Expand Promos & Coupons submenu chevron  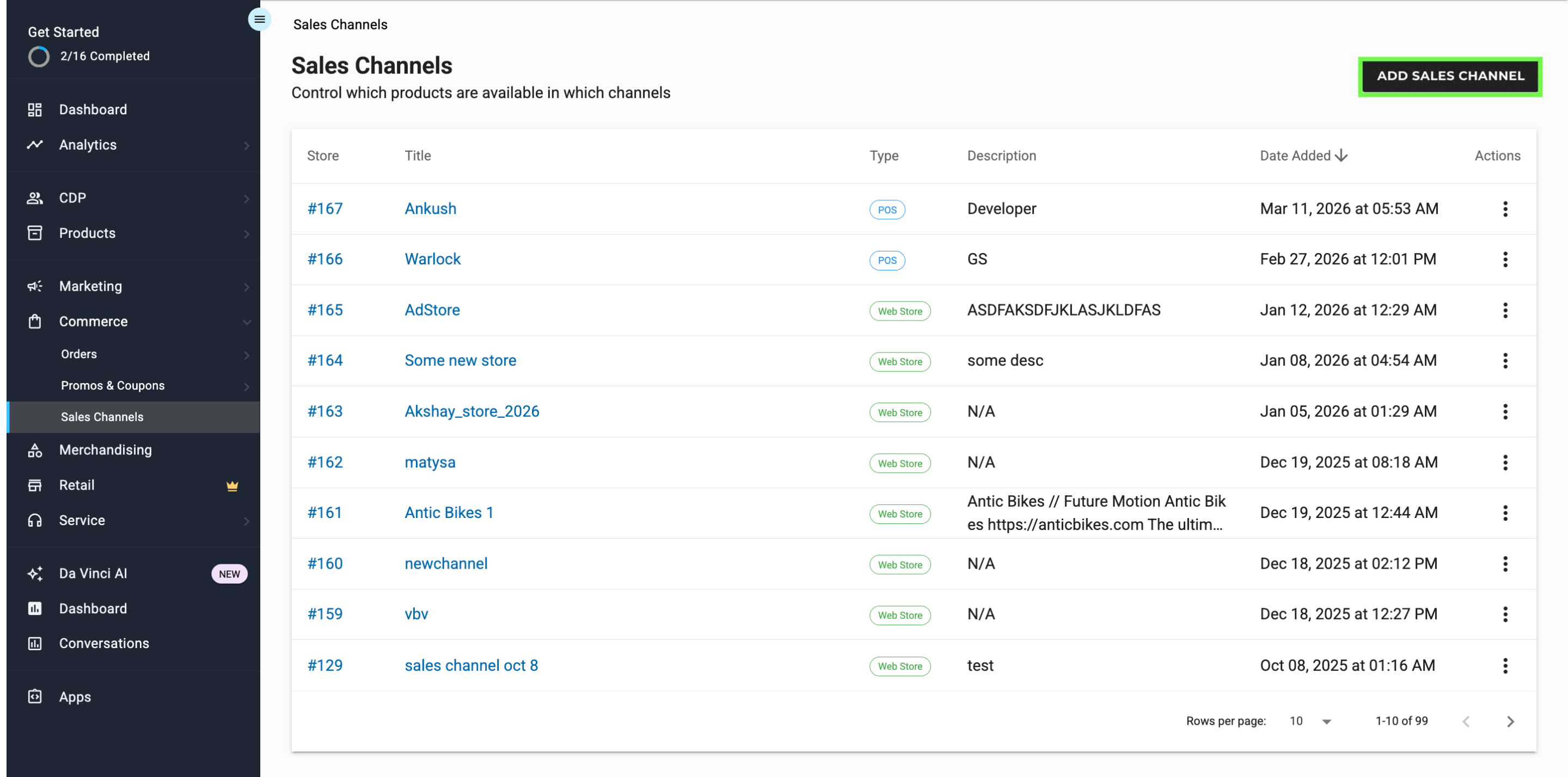(247, 386)
